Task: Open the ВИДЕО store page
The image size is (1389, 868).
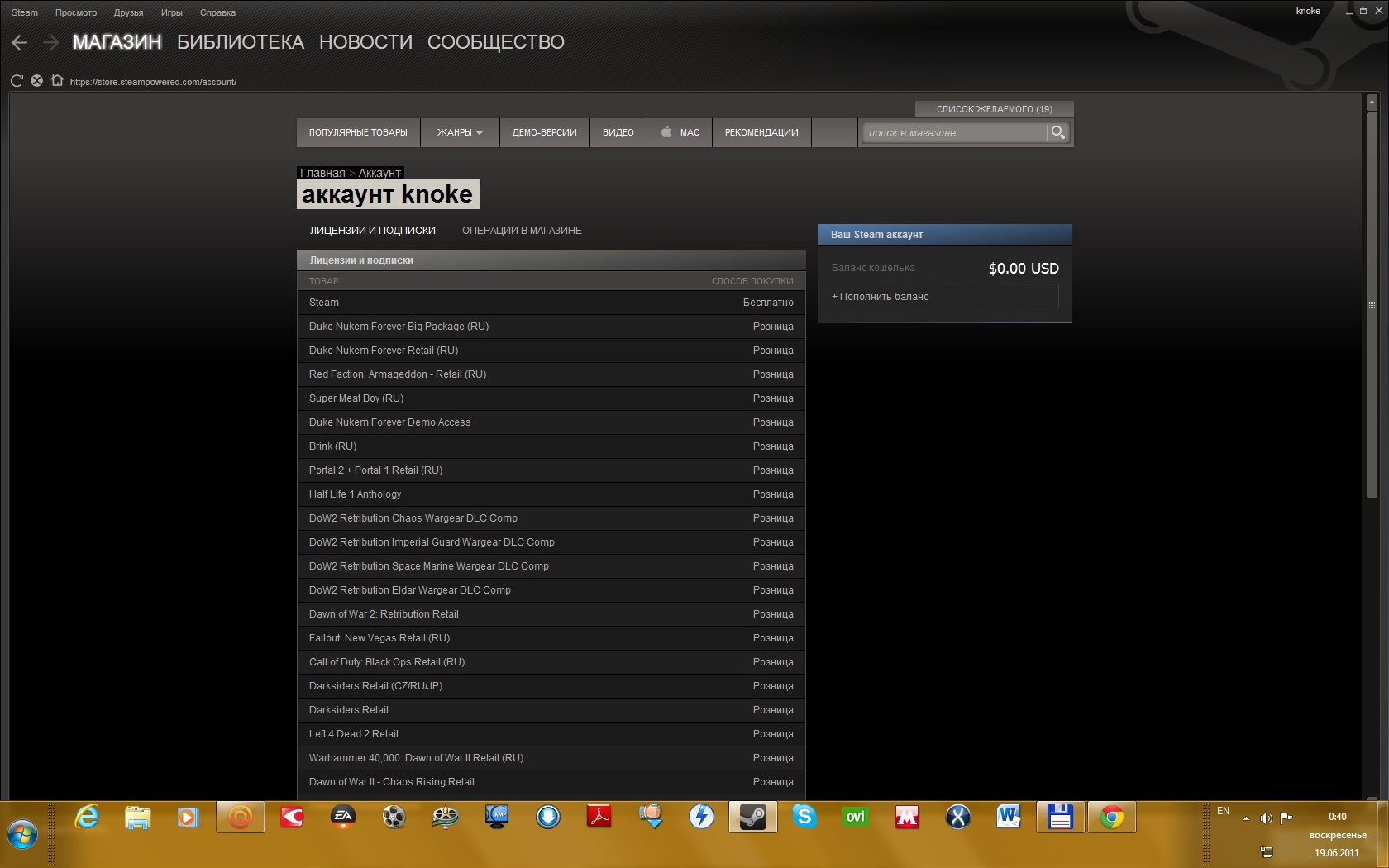Action: 618,132
